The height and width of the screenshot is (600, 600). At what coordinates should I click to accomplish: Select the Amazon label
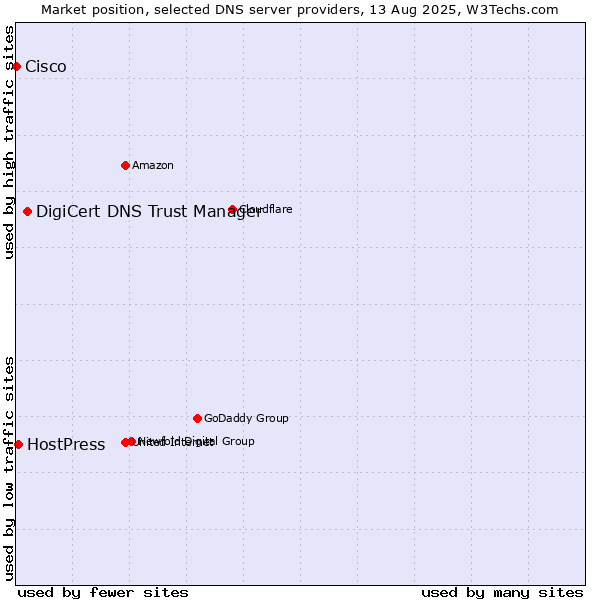[153, 165]
